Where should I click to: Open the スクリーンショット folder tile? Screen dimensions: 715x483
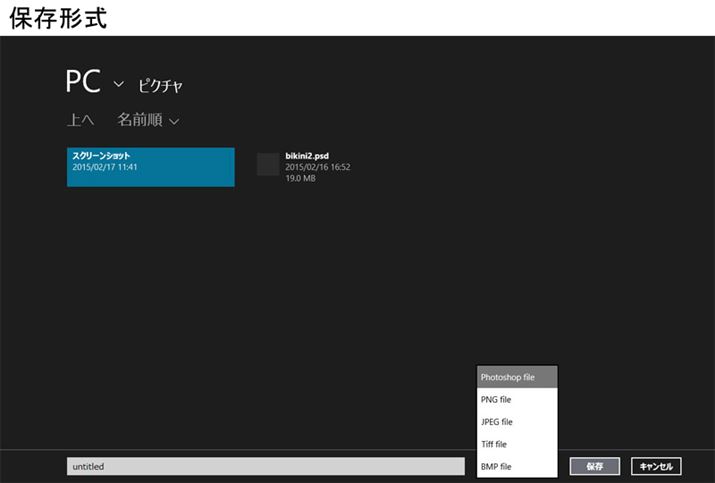[150, 167]
